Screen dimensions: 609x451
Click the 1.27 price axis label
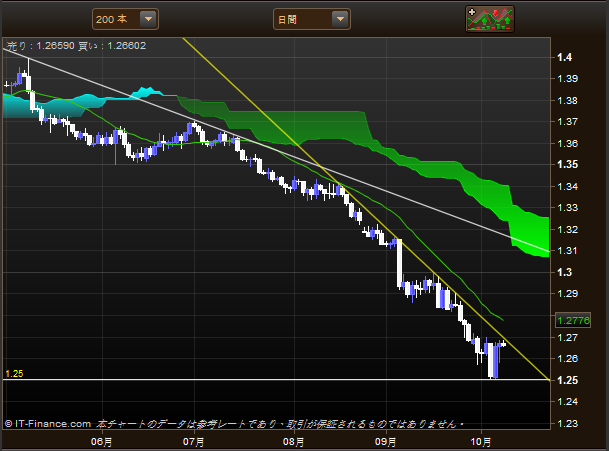(567, 338)
